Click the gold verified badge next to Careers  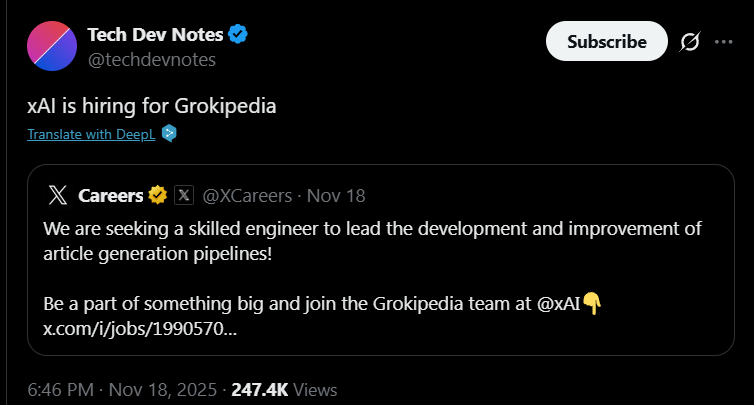pyautogui.click(x=158, y=194)
